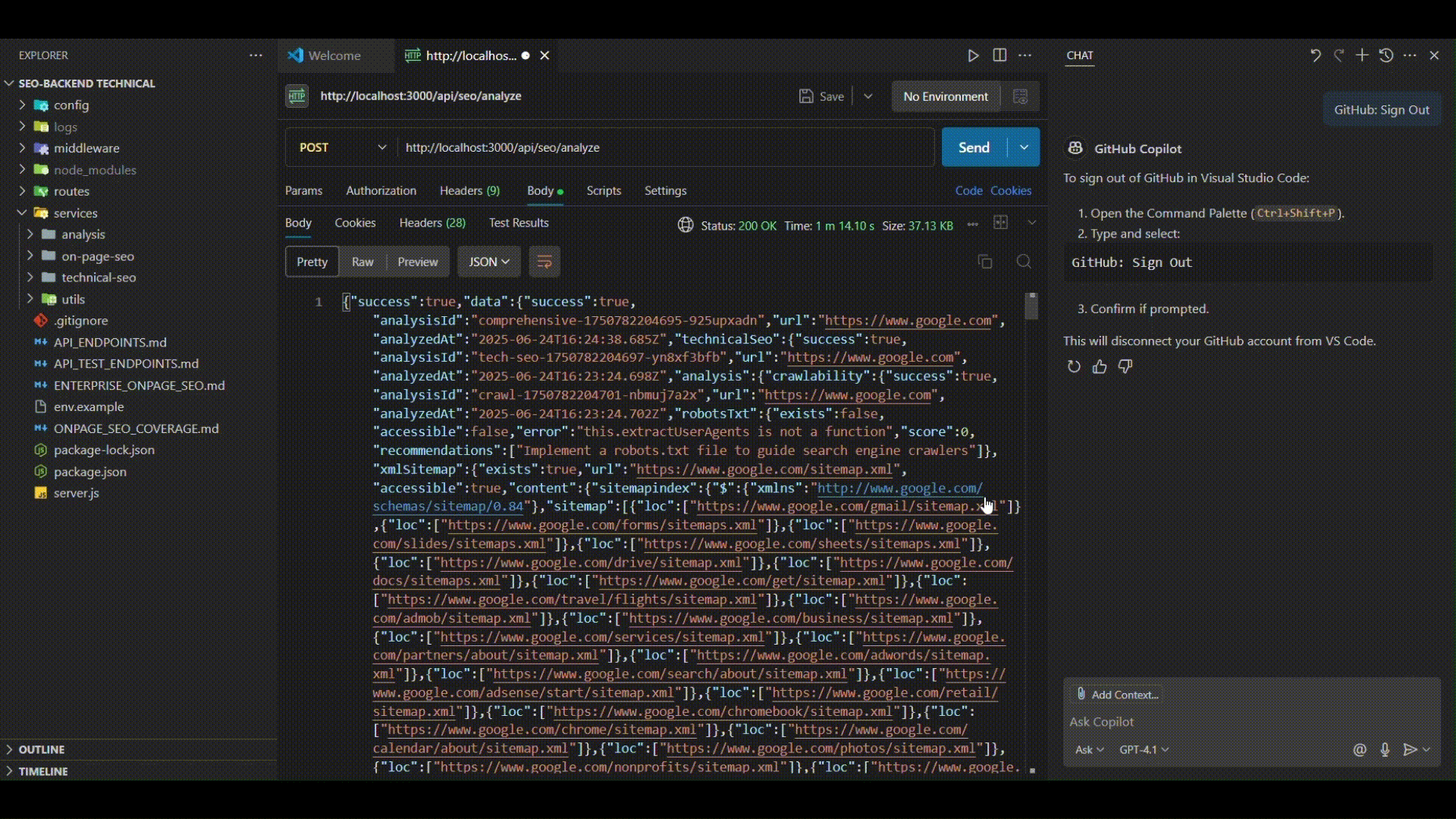Expand the technical-seo folder
Viewport: 1456px width, 819px height.
coord(30,278)
